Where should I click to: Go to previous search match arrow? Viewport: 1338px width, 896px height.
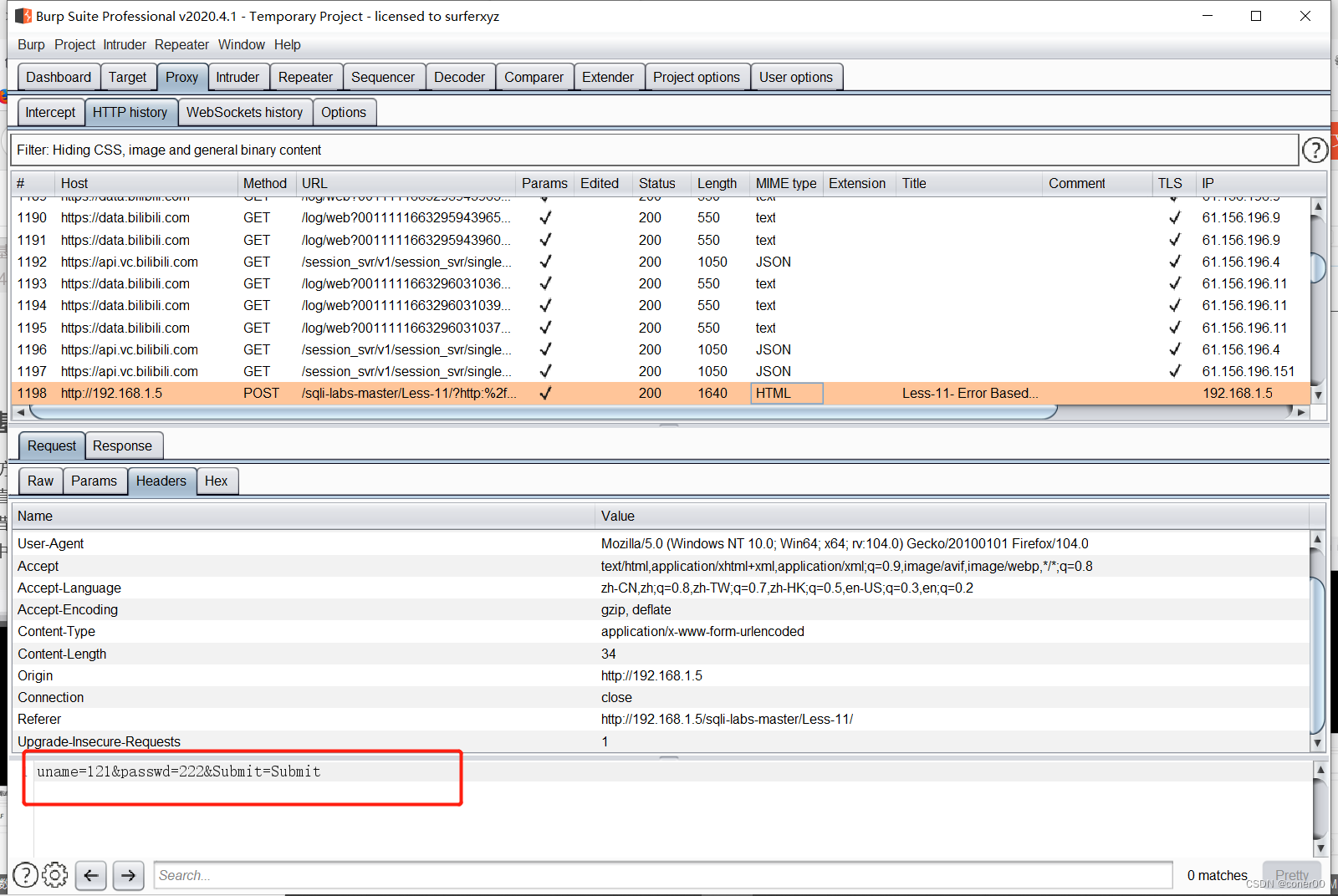click(x=91, y=875)
